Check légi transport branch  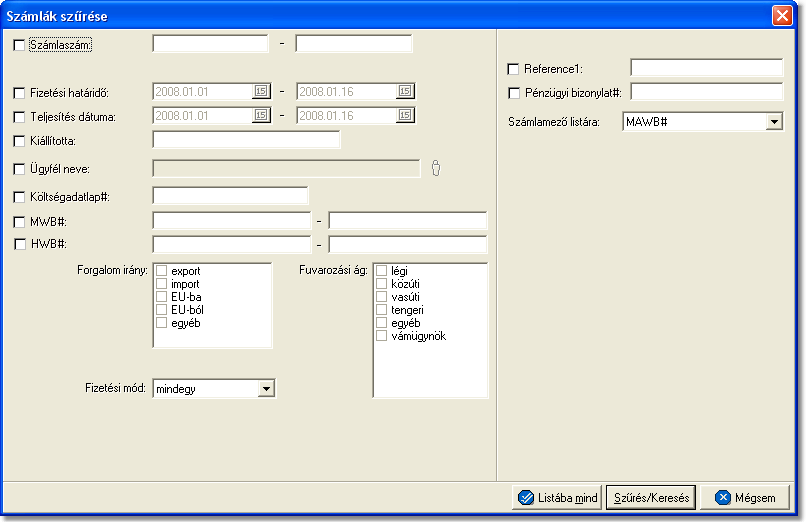tap(381, 270)
